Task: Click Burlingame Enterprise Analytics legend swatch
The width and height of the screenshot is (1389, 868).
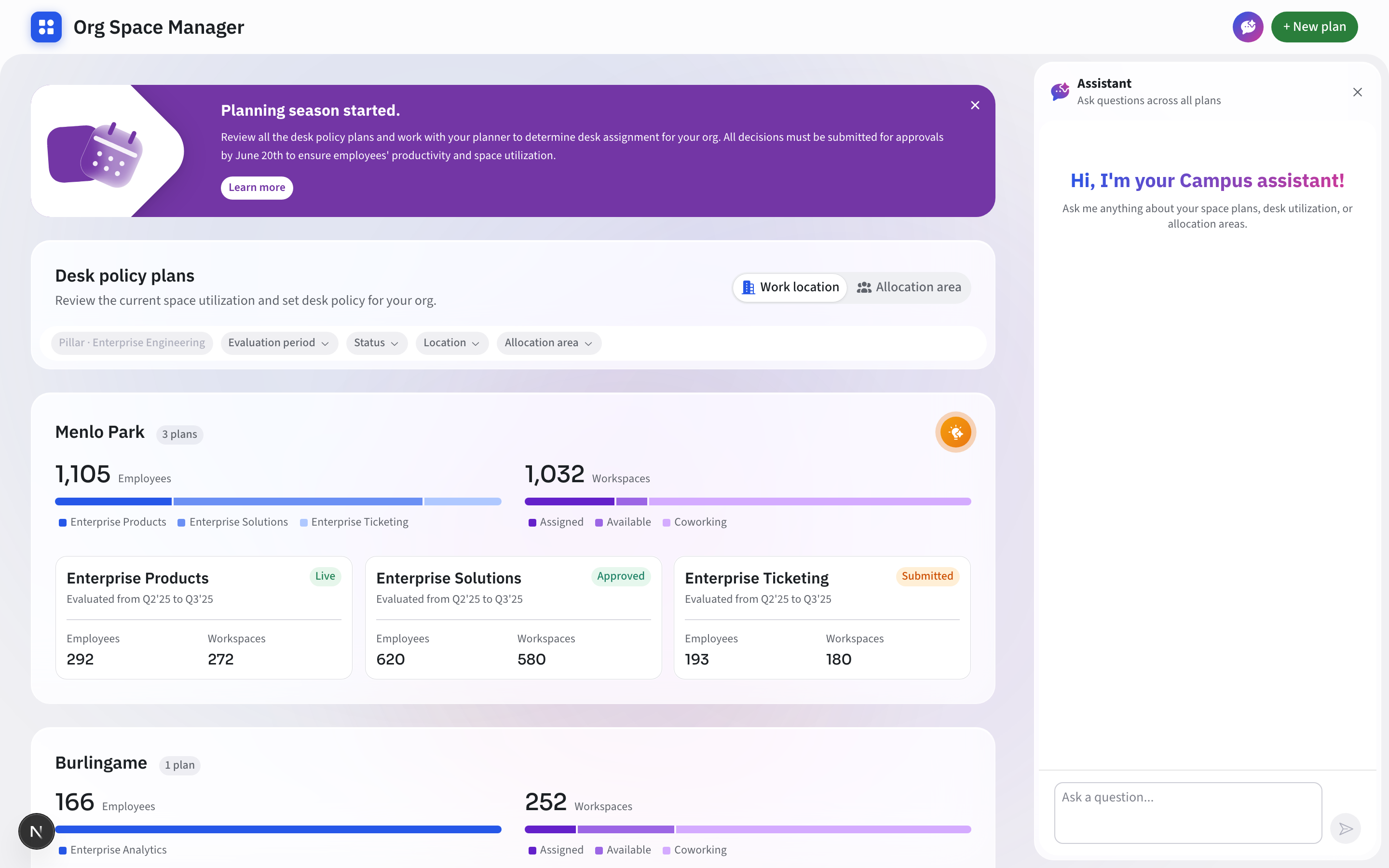Action: click(x=63, y=850)
